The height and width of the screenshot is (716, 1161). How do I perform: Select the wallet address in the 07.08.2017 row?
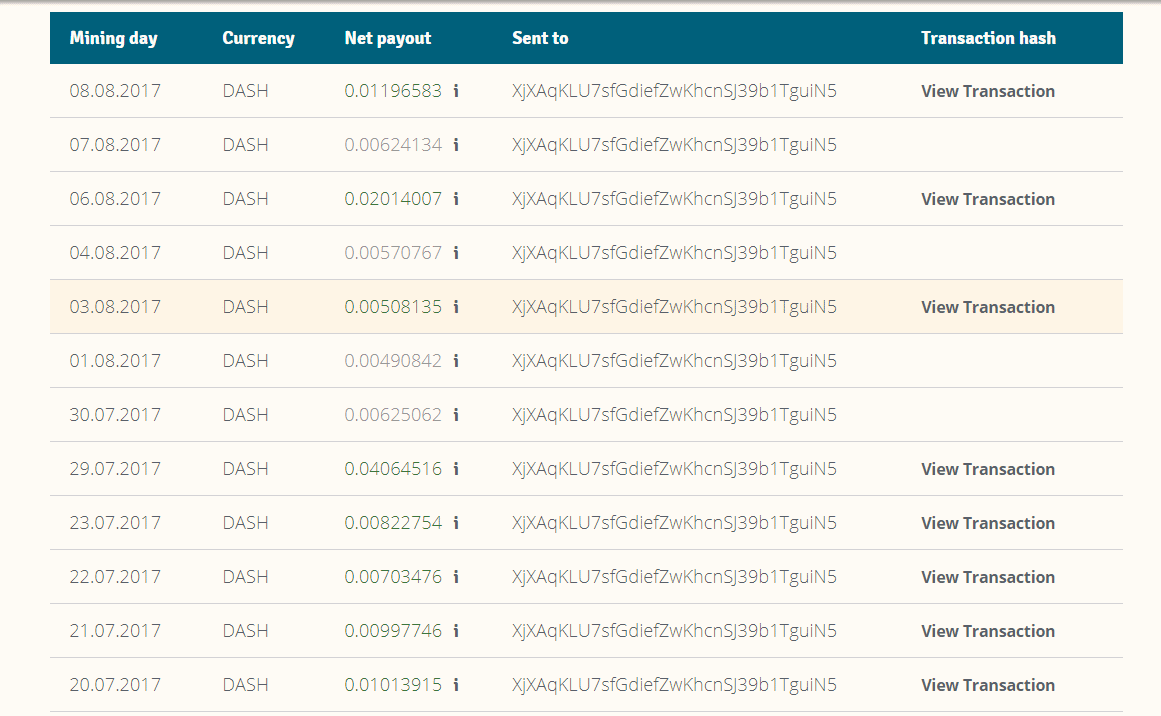(674, 145)
